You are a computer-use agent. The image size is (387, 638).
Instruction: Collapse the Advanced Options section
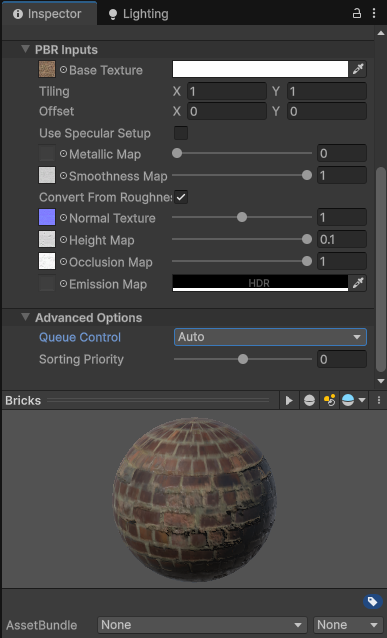[x=25, y=317]
